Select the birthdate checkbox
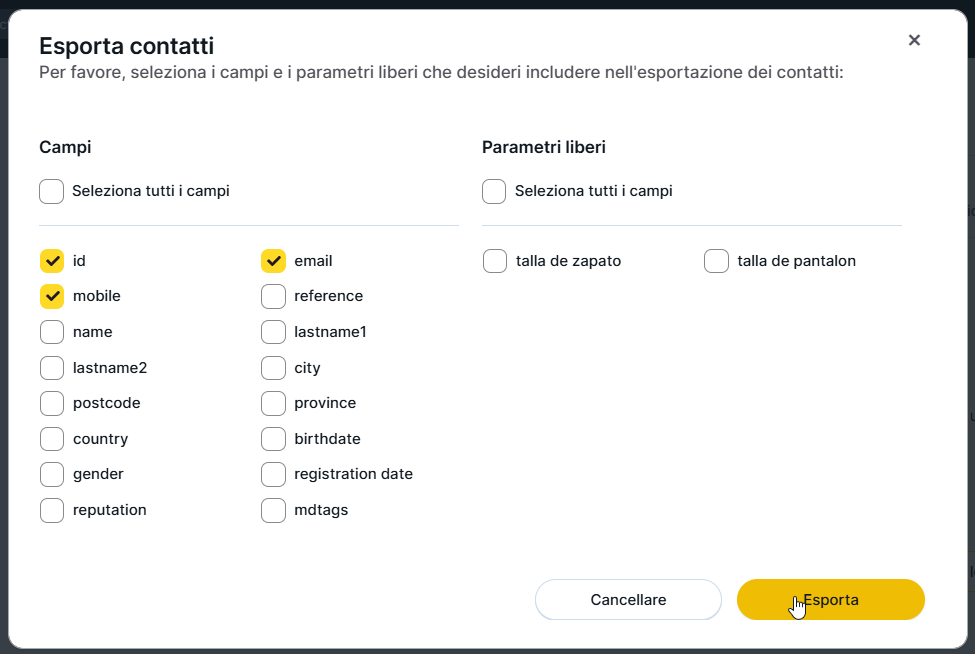 tap(273, 439)
